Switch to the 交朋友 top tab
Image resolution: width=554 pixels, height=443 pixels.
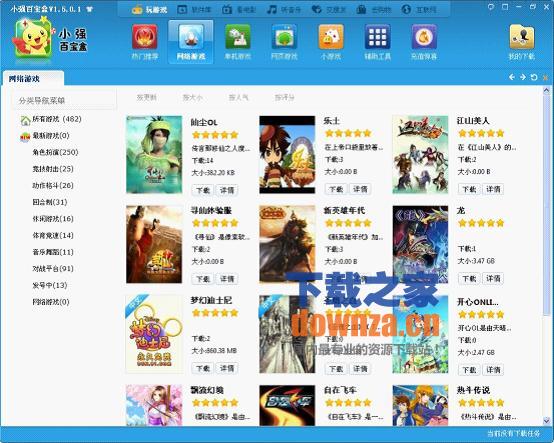tap(328, 10)
